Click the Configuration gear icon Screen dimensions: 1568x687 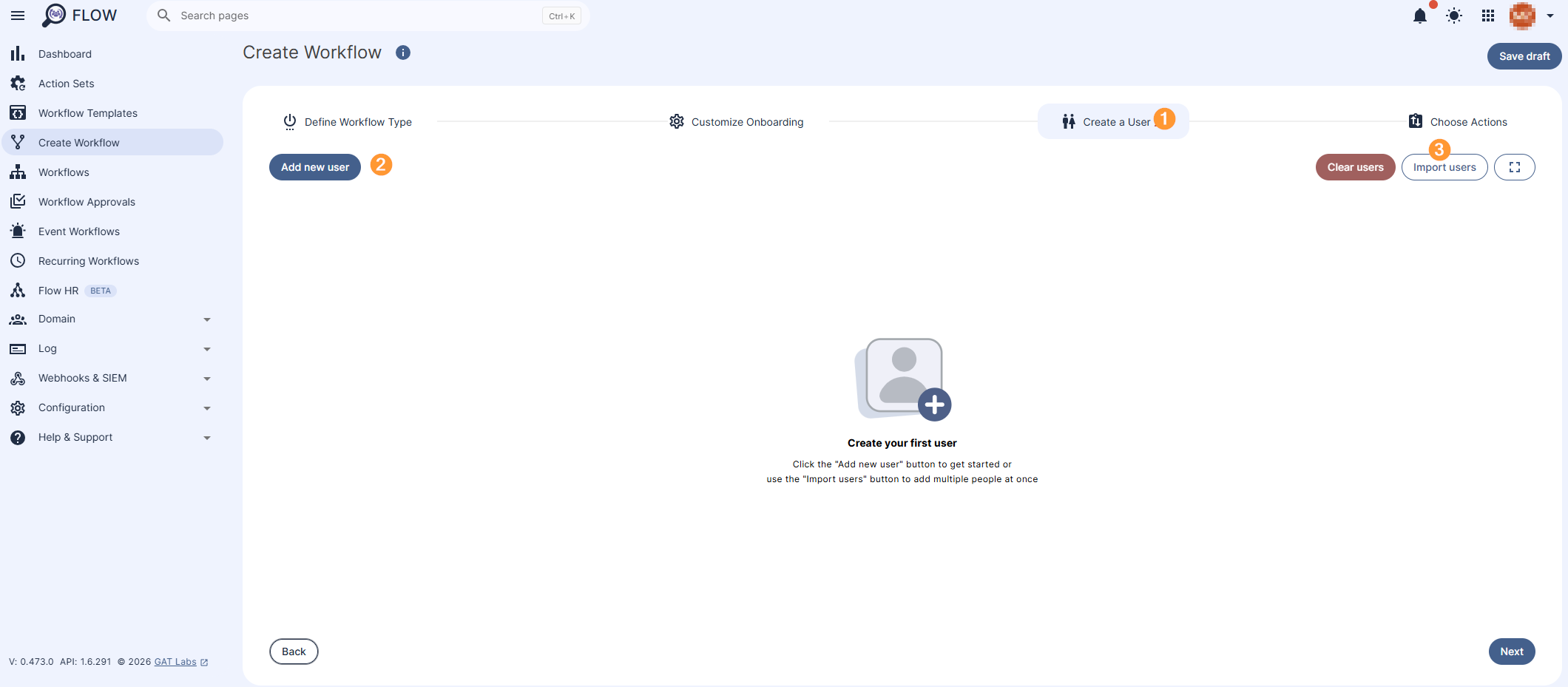tap(18, 408)
